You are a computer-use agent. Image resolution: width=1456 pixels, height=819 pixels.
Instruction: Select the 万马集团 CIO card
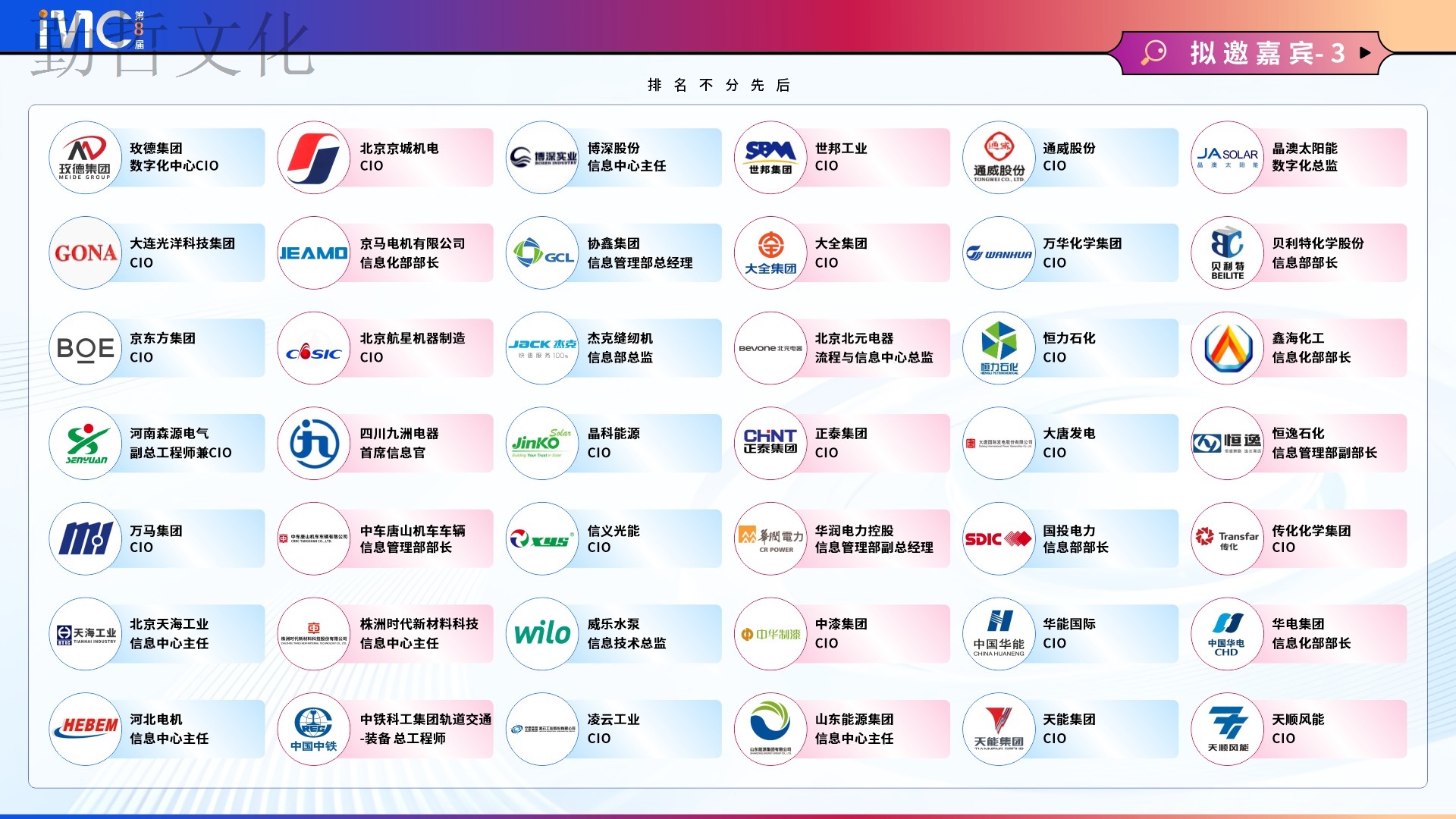(x=158, y=538)
